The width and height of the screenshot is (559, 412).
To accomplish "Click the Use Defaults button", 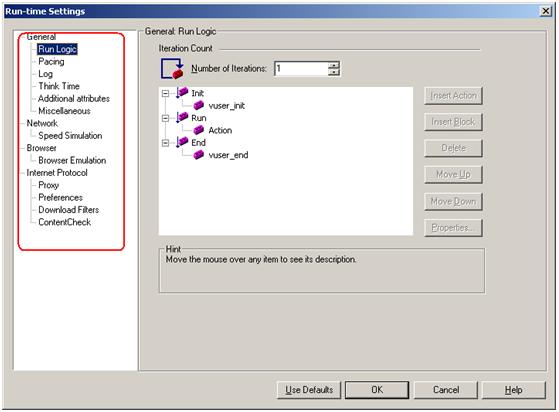I will click(309, 390).
